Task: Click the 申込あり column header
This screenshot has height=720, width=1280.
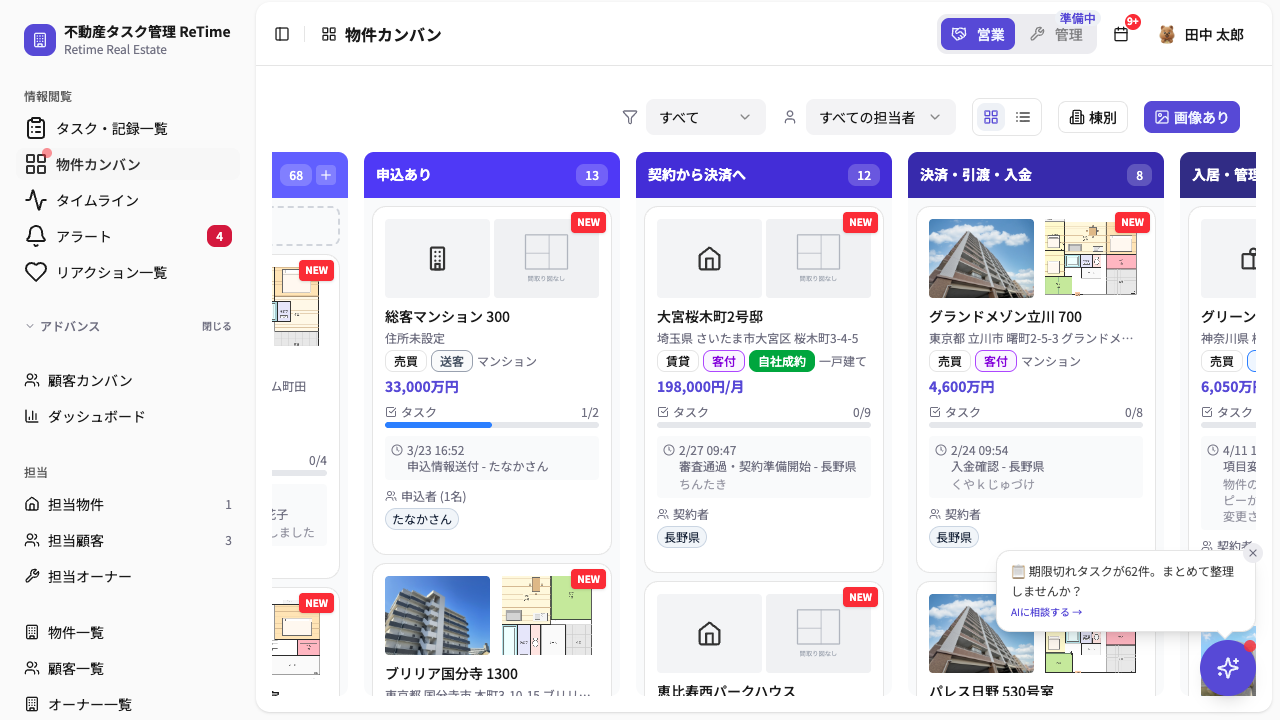Action: (492, 175)
